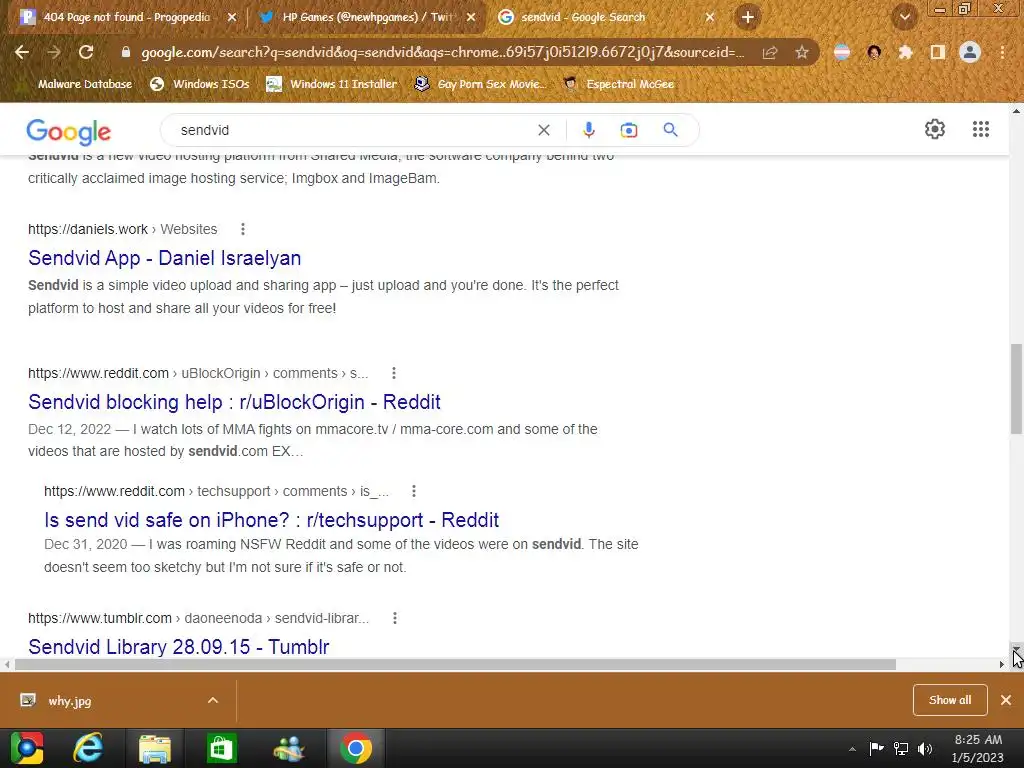Screen dimensions: 1024x768
Task: Open the Chrome three-dot menu
Action: (1002, 52)
